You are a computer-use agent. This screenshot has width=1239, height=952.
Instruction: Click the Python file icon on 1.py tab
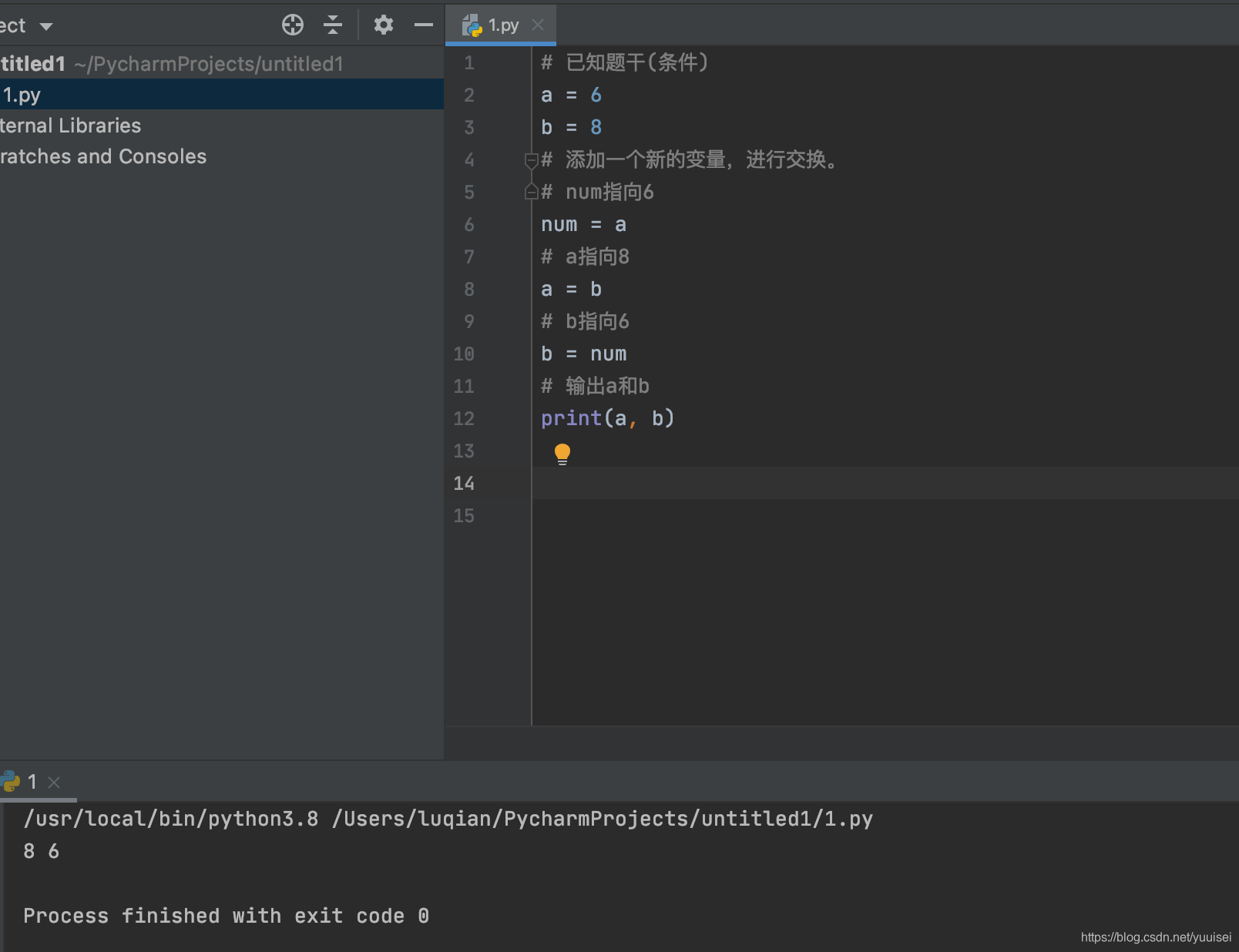(x=472, y=25)
